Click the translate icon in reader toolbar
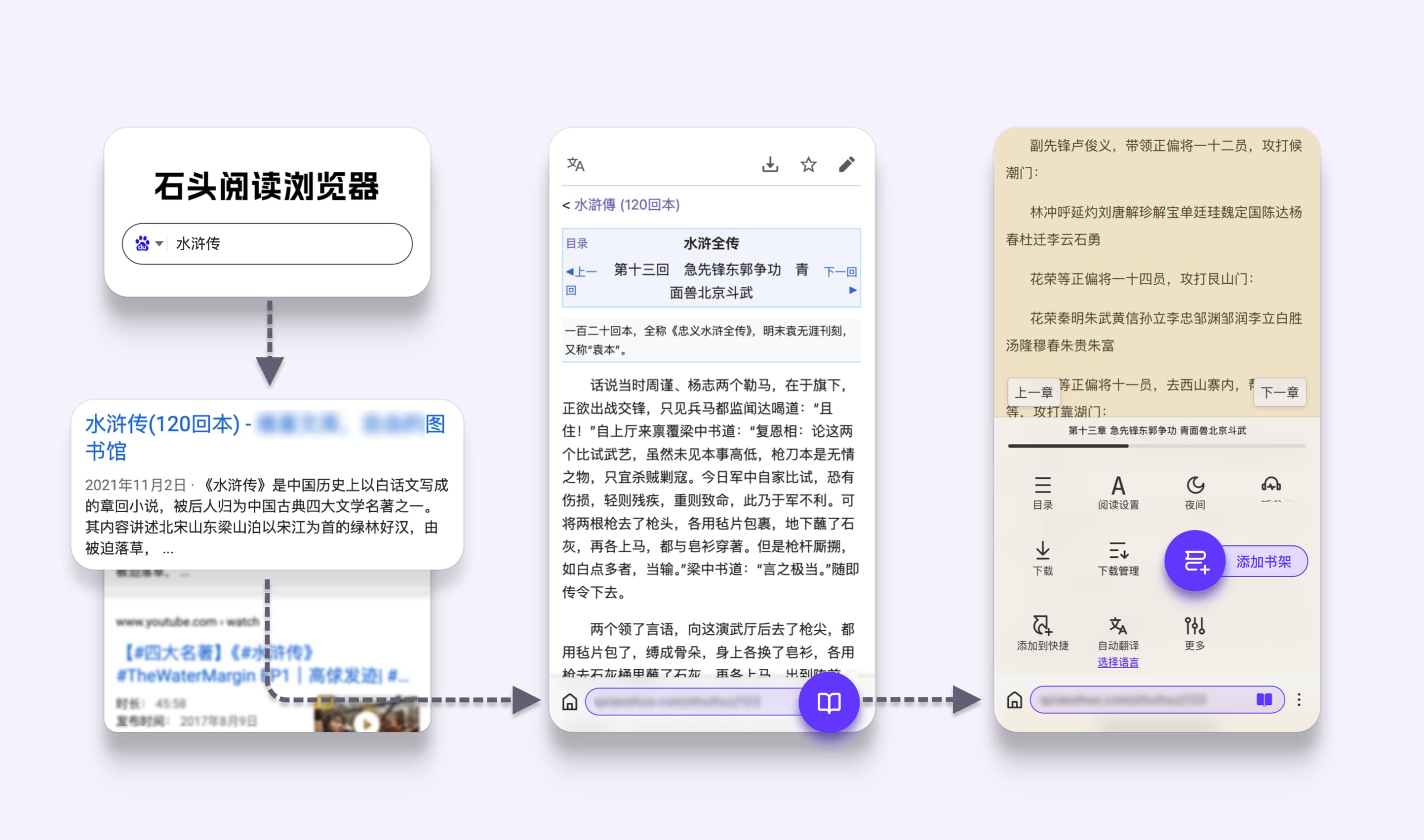This screenshot has height=840, width=1424. point(575,165)
